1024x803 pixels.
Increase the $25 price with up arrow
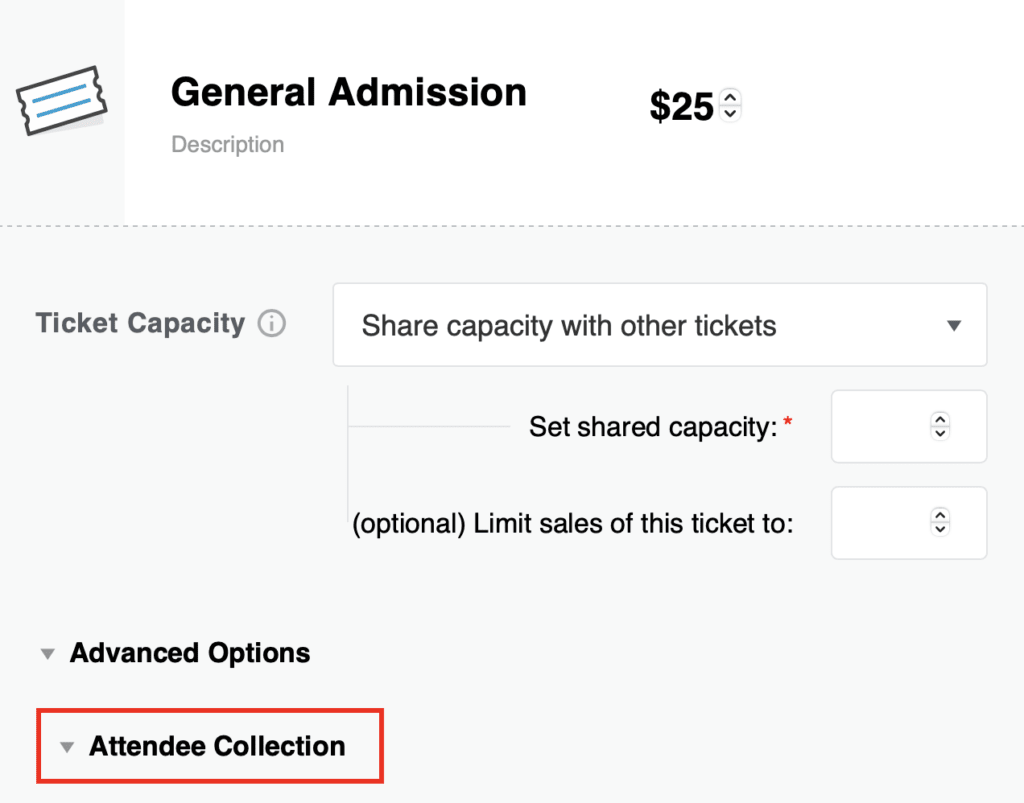730,97
